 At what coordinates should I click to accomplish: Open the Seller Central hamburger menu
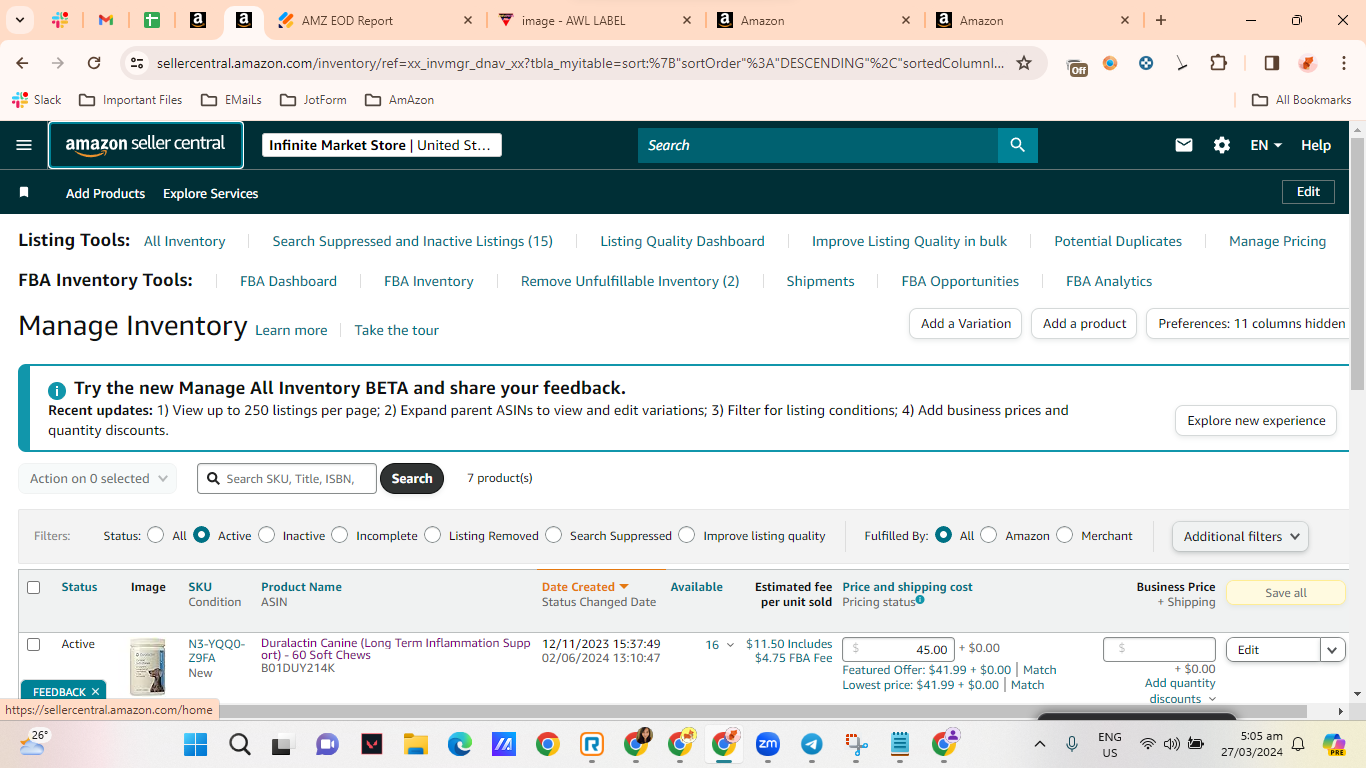(24, 145)
